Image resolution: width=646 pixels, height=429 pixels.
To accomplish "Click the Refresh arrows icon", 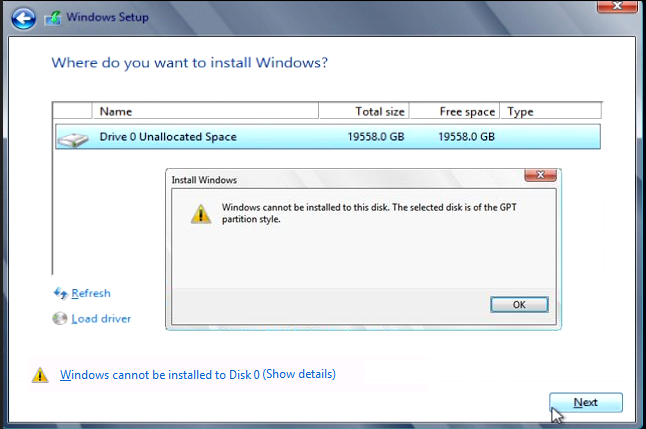I will tap(59, 293).
